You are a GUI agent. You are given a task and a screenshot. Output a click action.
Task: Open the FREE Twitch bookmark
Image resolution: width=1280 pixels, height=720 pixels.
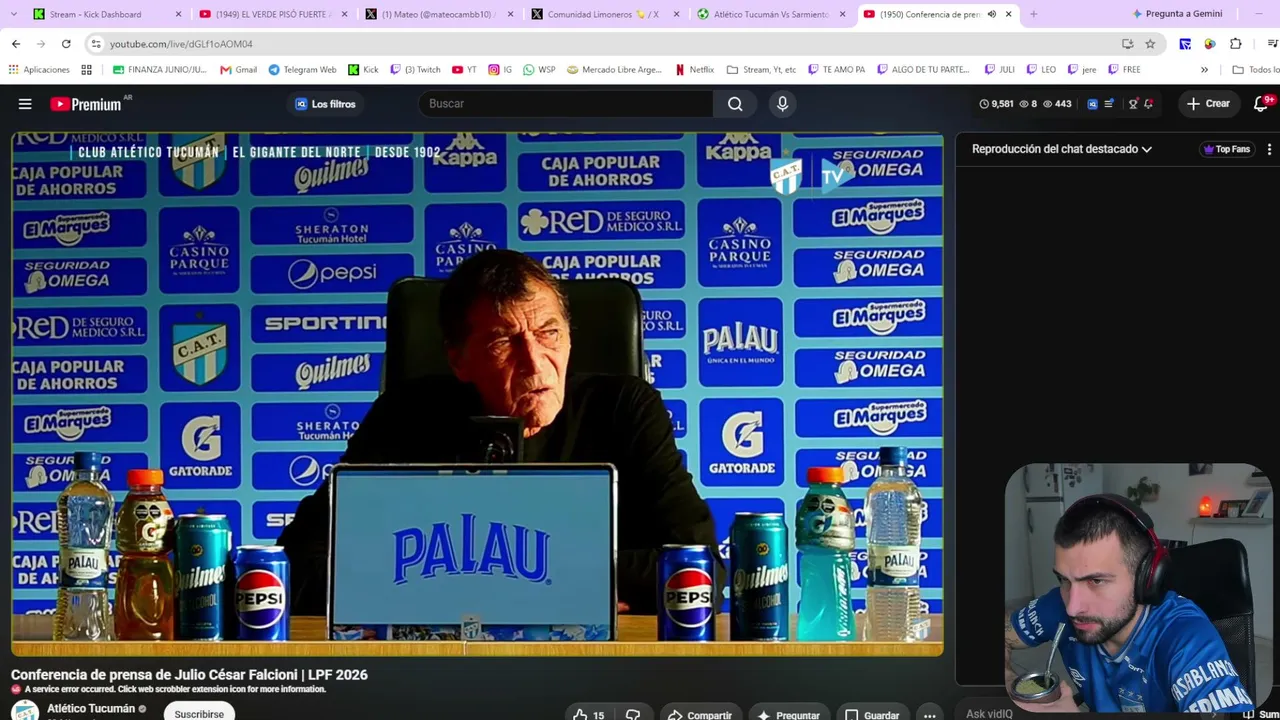(x=1124, y=70)
